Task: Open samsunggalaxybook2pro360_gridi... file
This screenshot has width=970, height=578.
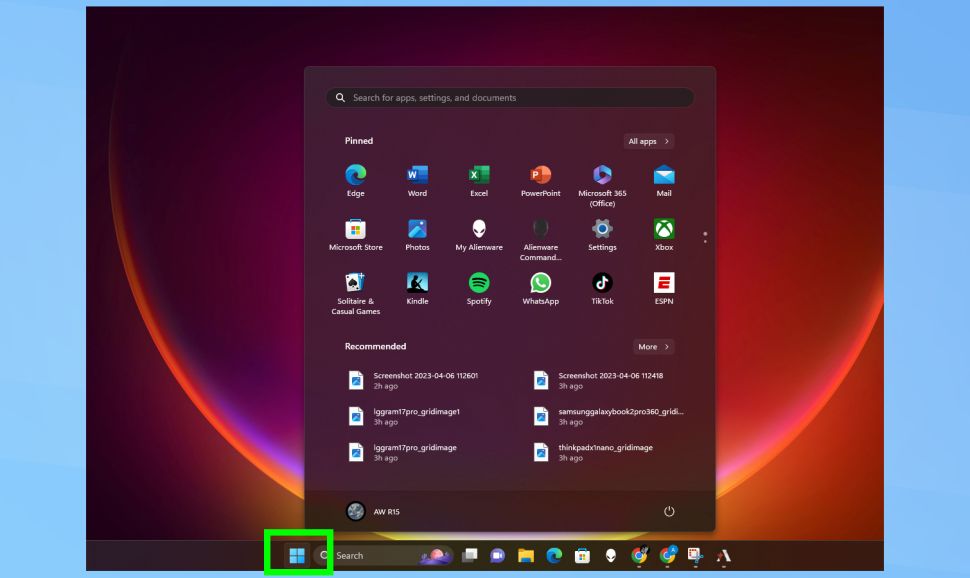Action: (609, 416)
